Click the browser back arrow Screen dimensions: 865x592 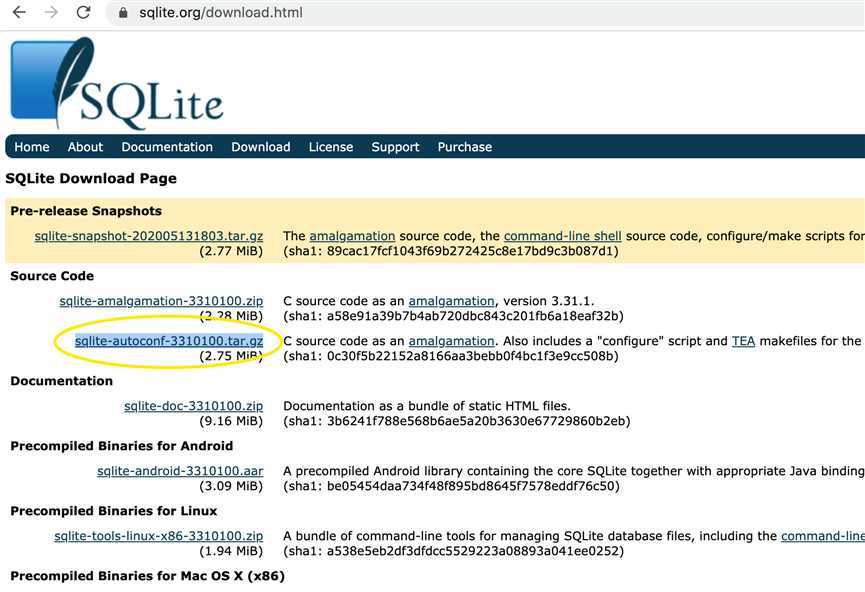click(x=19, y=12)
